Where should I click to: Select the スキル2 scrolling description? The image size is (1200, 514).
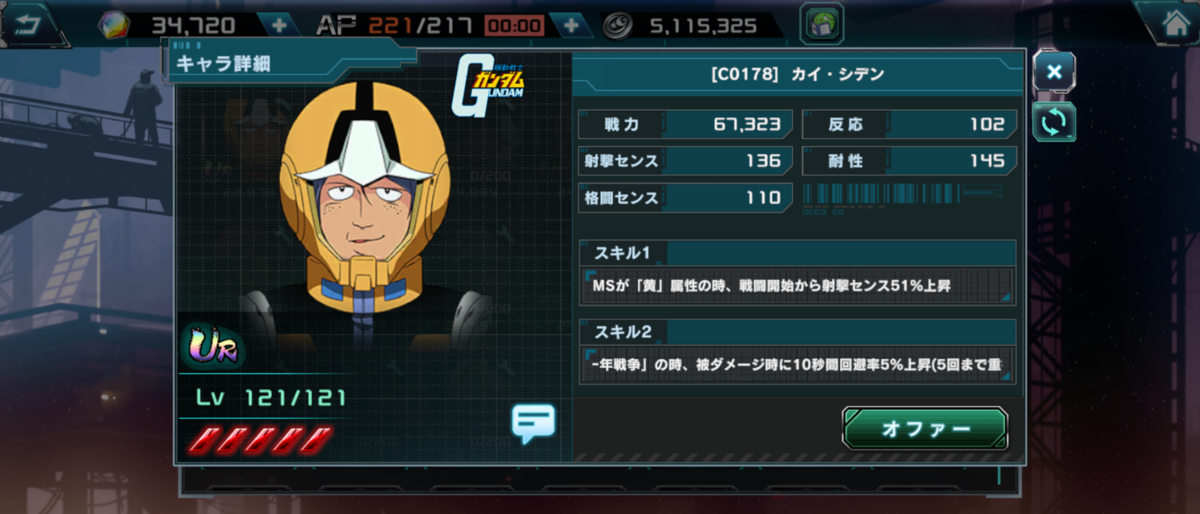(797, 363)
